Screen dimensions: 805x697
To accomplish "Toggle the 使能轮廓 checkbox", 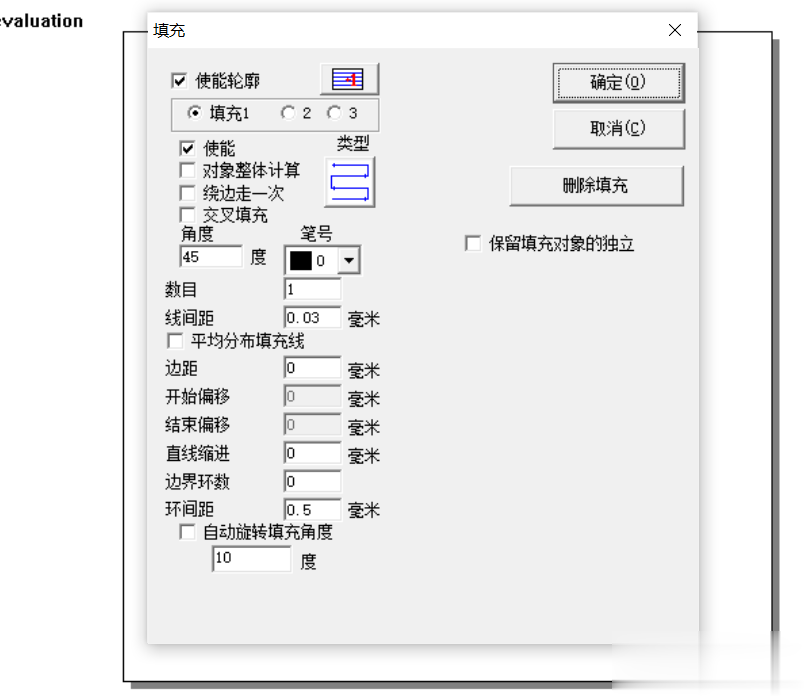I will pyautogui.click(x=179, y=81).
